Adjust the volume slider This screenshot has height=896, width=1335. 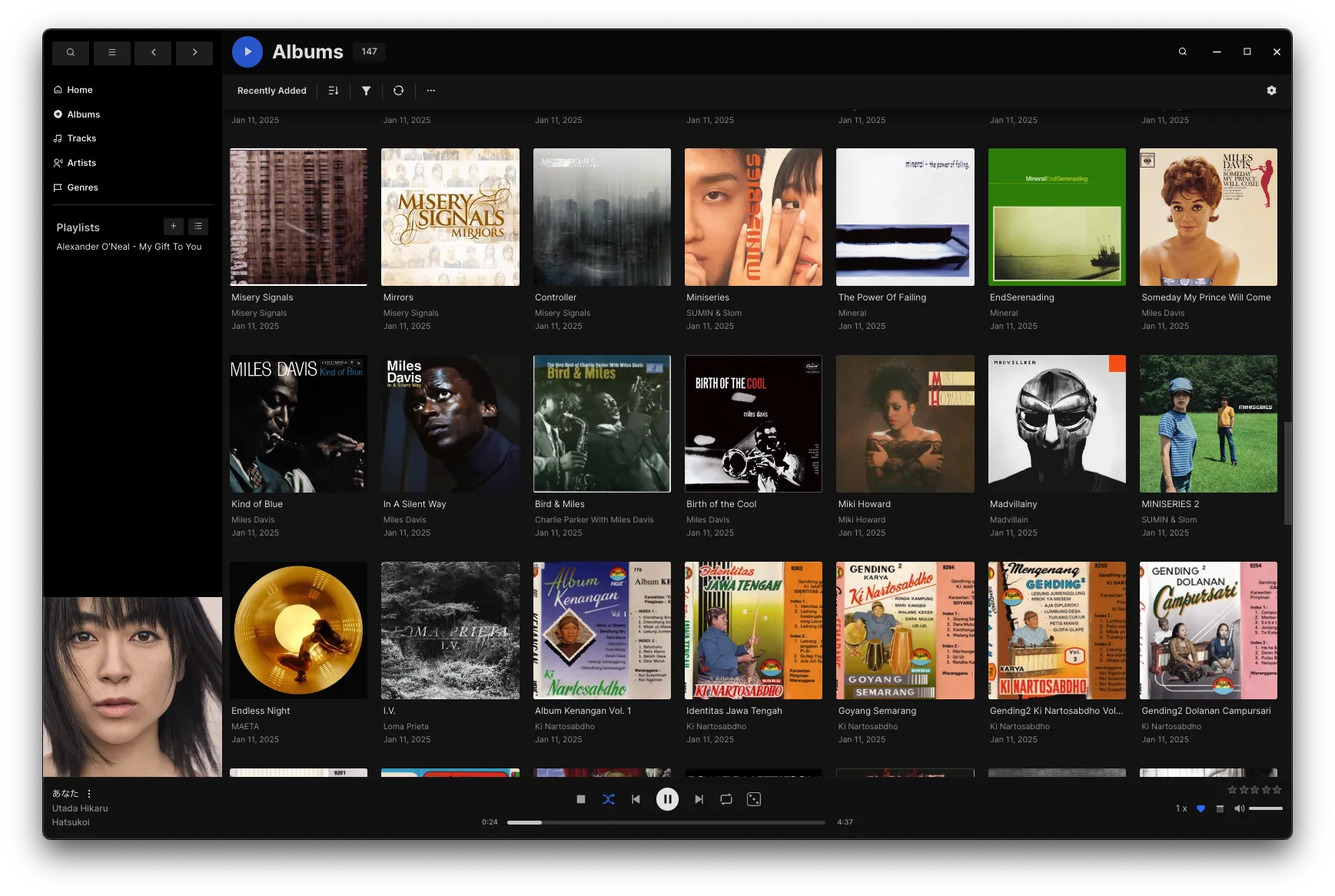tap(1266, 808)
